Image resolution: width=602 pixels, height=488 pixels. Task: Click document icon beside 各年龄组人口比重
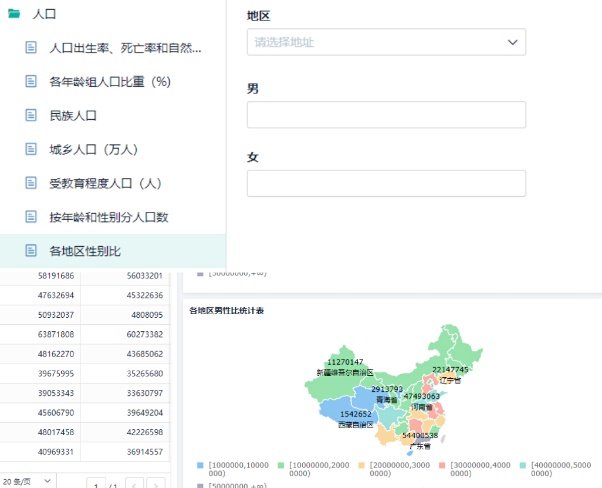click(31, 81)
